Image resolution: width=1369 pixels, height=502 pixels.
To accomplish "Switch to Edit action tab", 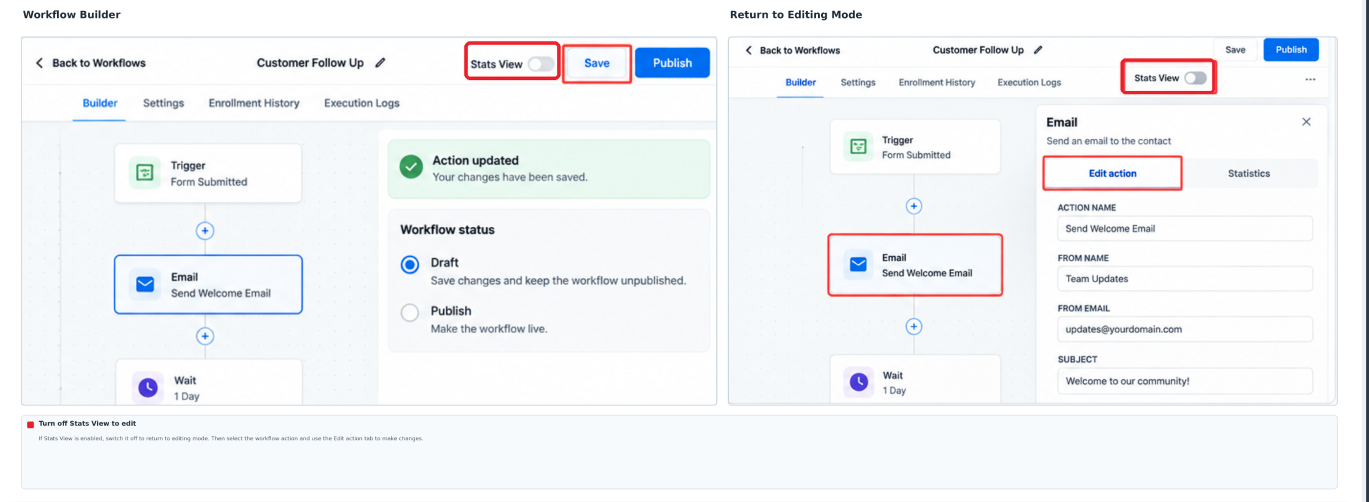I will [1112, 173].
